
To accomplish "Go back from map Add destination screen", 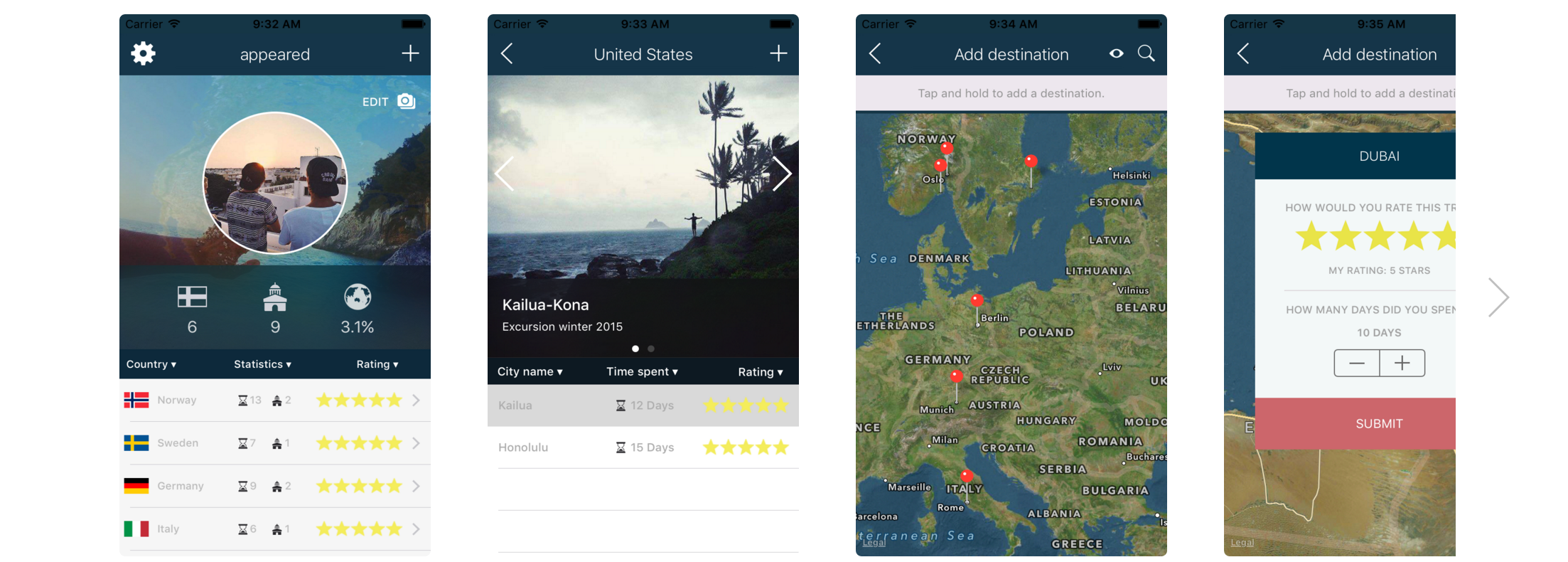I will tap(875, 53).
